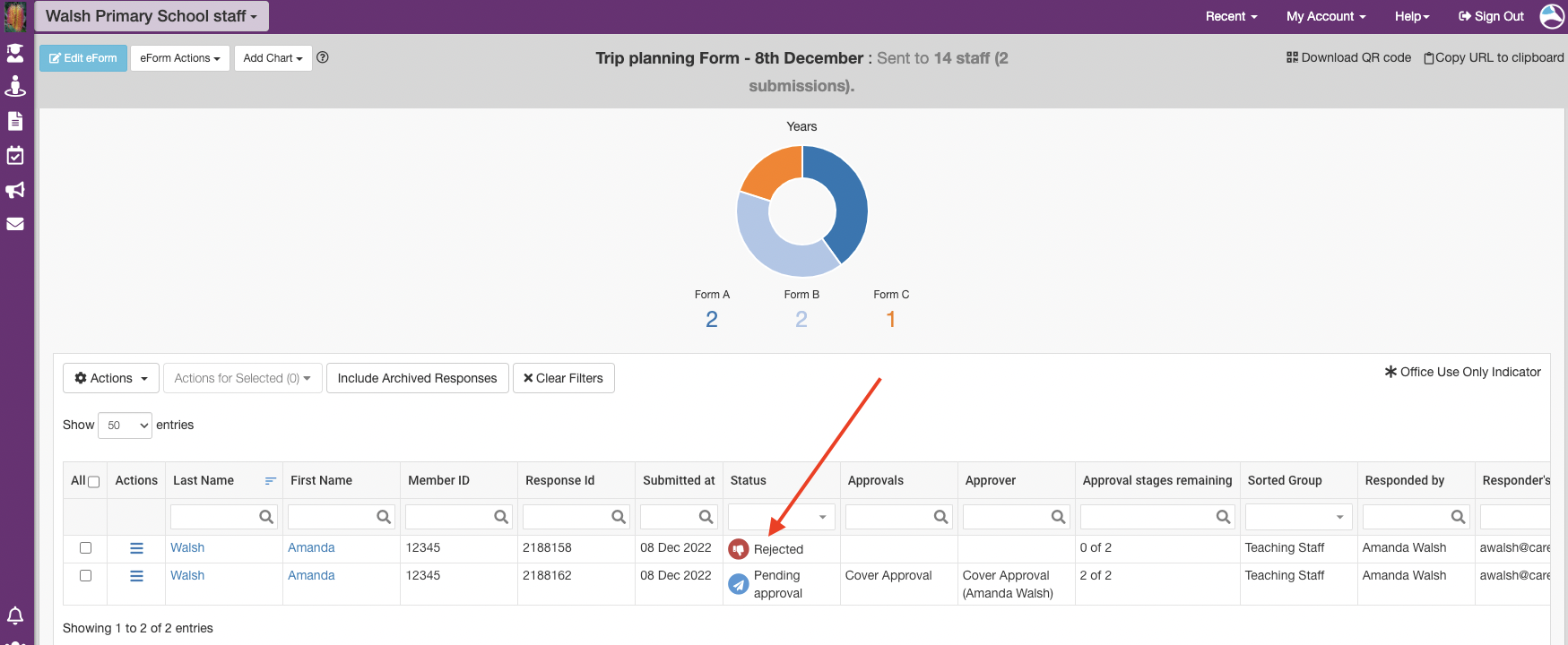Expand the eForm Actions dropdown
1568x645 pixels.
tap(180, 58)
